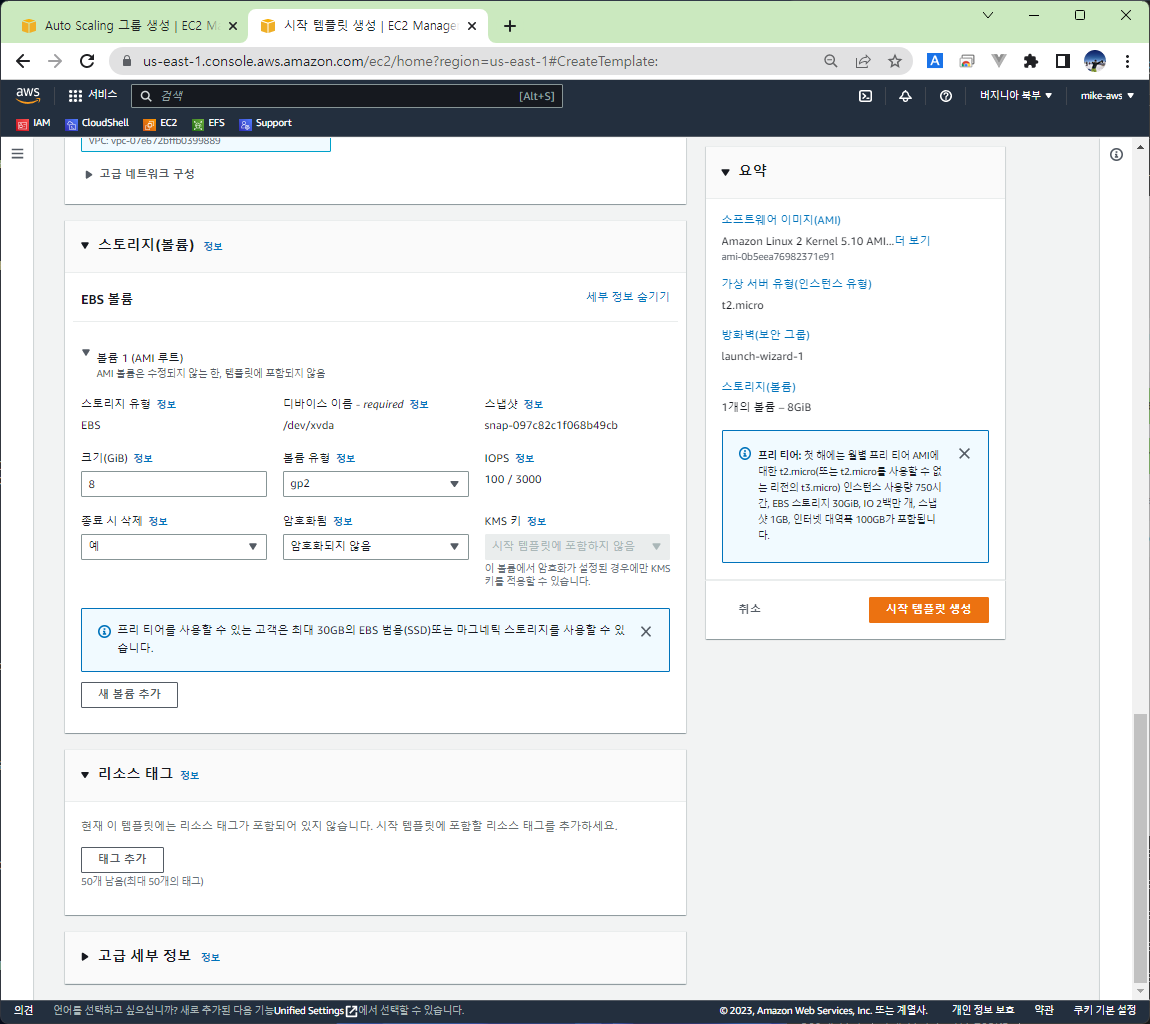This screenshot has height=1024, width=1150.
Task: Open the 종료 시 삭제 dropdown
Action: point(174,546)
